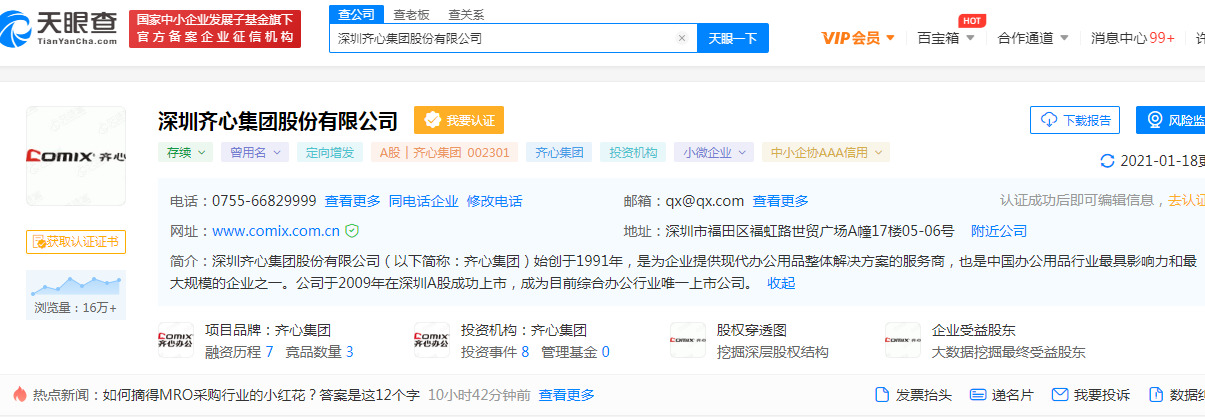Click 查看更多 next to hot news
Image resolution: width=1205 pixels, height=417 pixels.
(x=567, y=395)
